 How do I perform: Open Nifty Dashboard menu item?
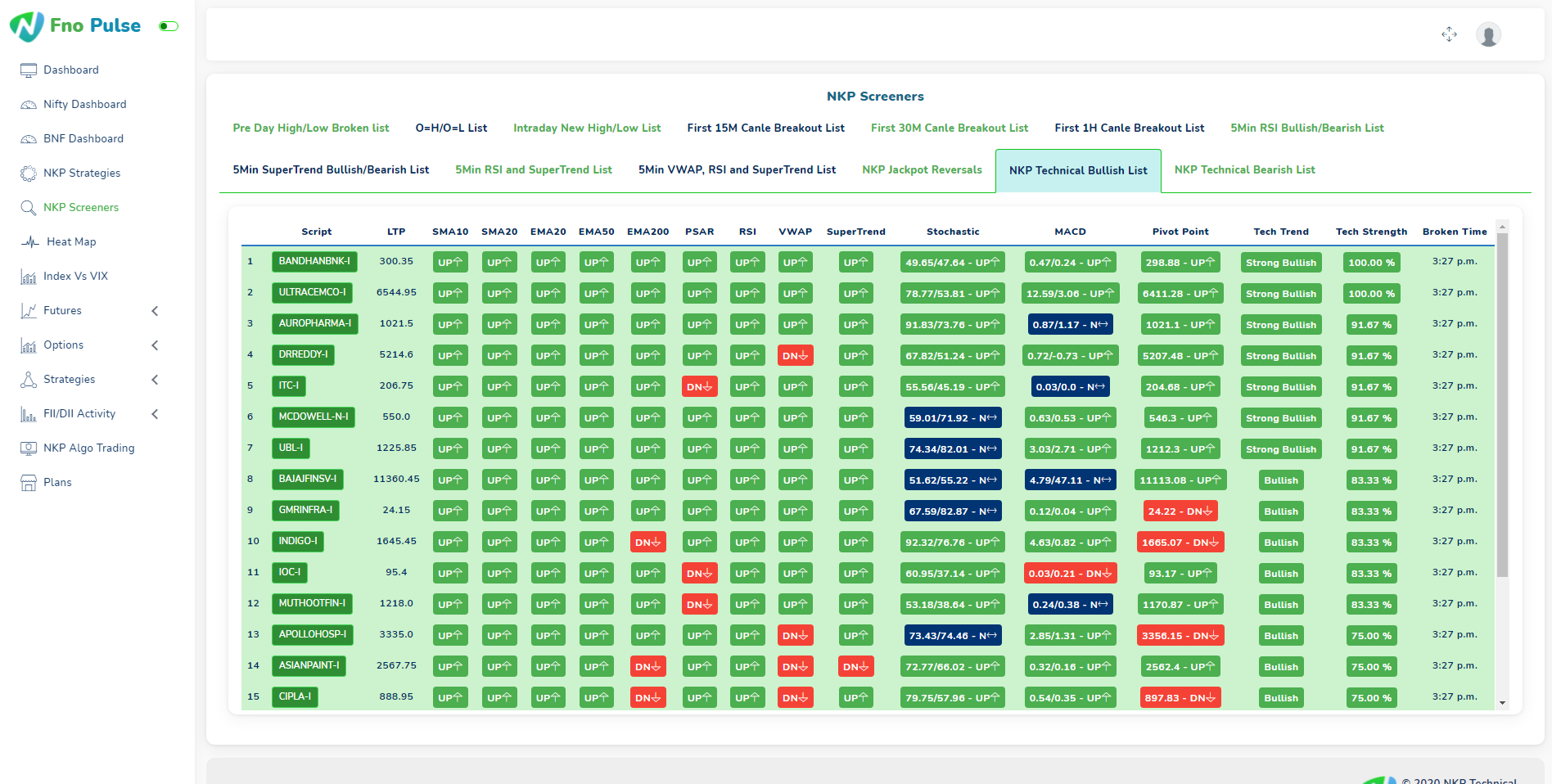coord(85,105)
